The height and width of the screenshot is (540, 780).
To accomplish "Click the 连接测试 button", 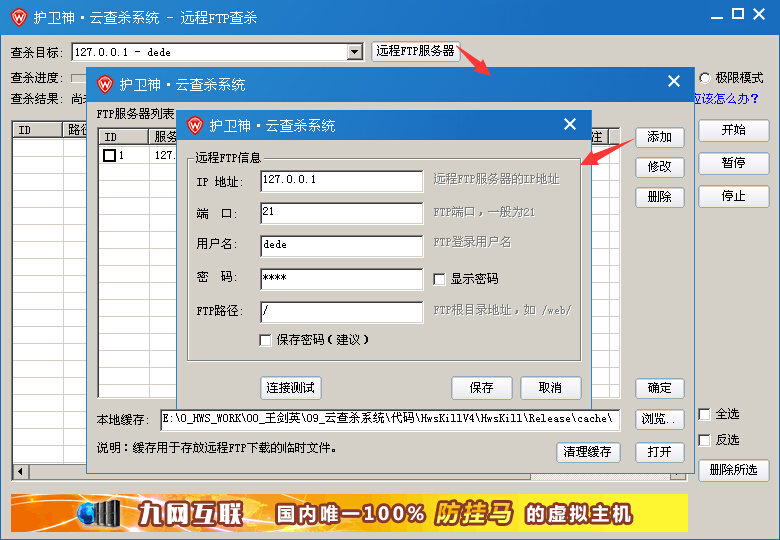I will [291, 388].
